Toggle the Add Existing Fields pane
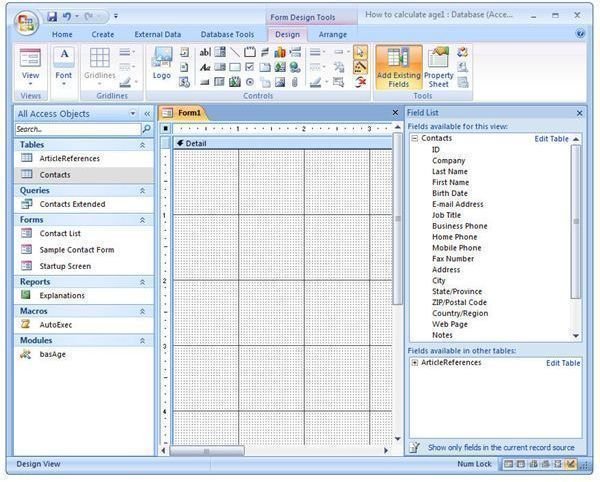Screen dimensions: 600x482 pos(399,67)
